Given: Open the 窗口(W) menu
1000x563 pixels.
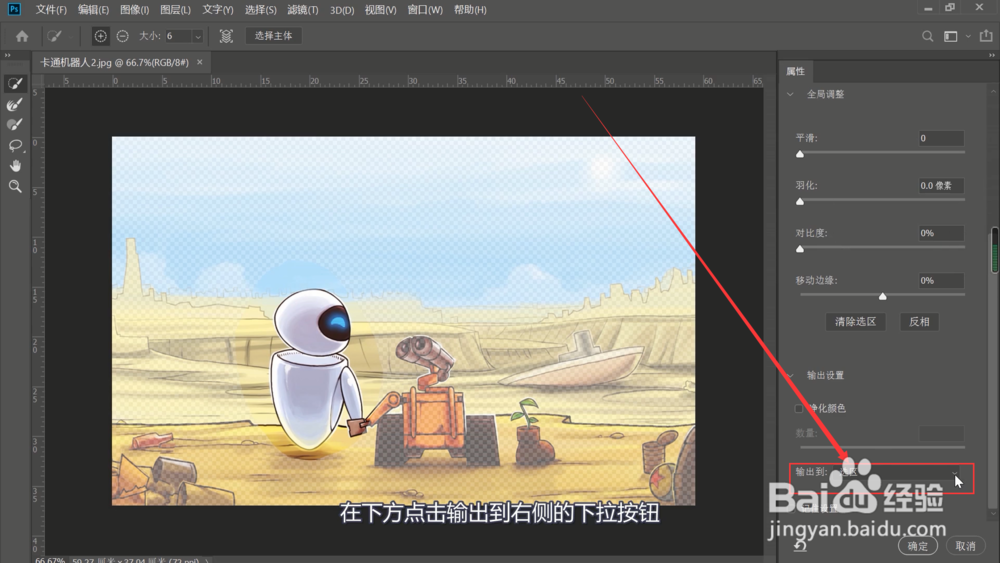Looking at the screenshot, I should click(425, 10).
